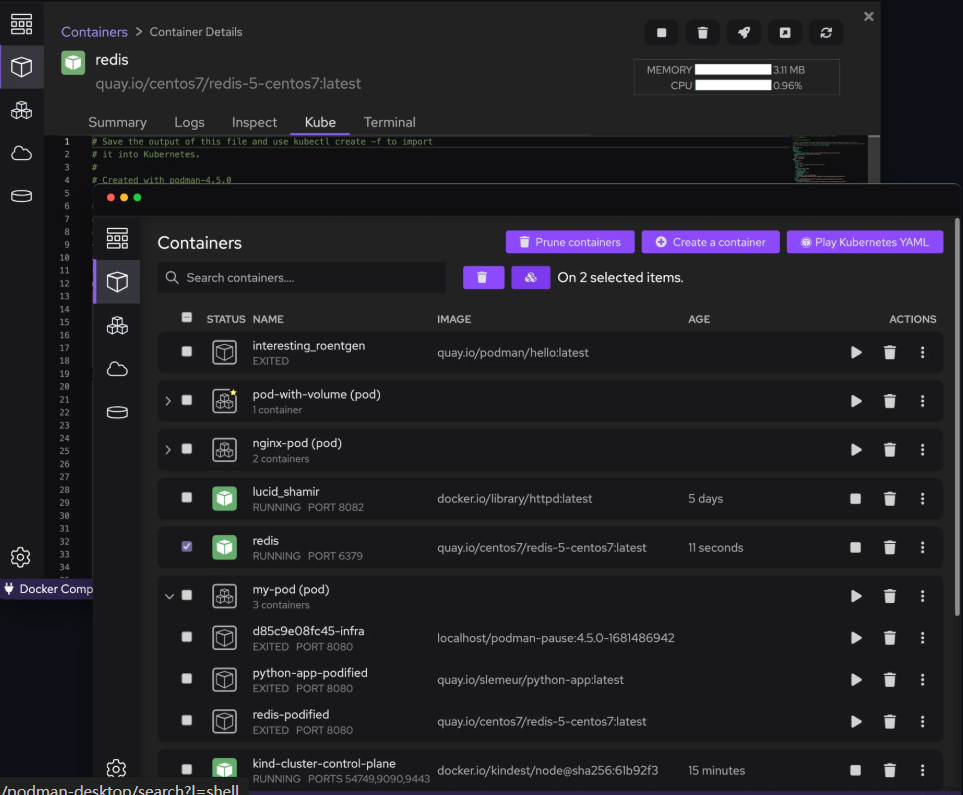Stop the redis container in details header

(x=661, y=33)
